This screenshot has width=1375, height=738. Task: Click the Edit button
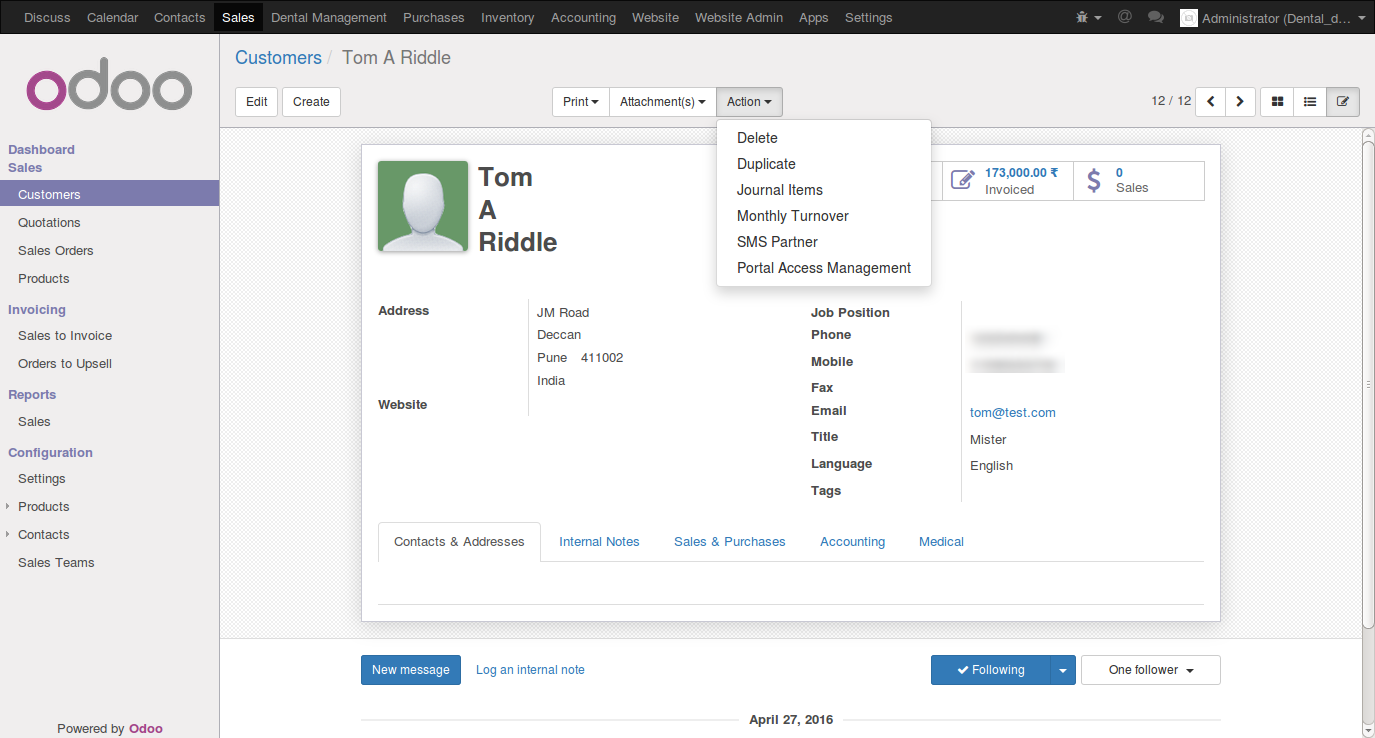tap(257, 102)
